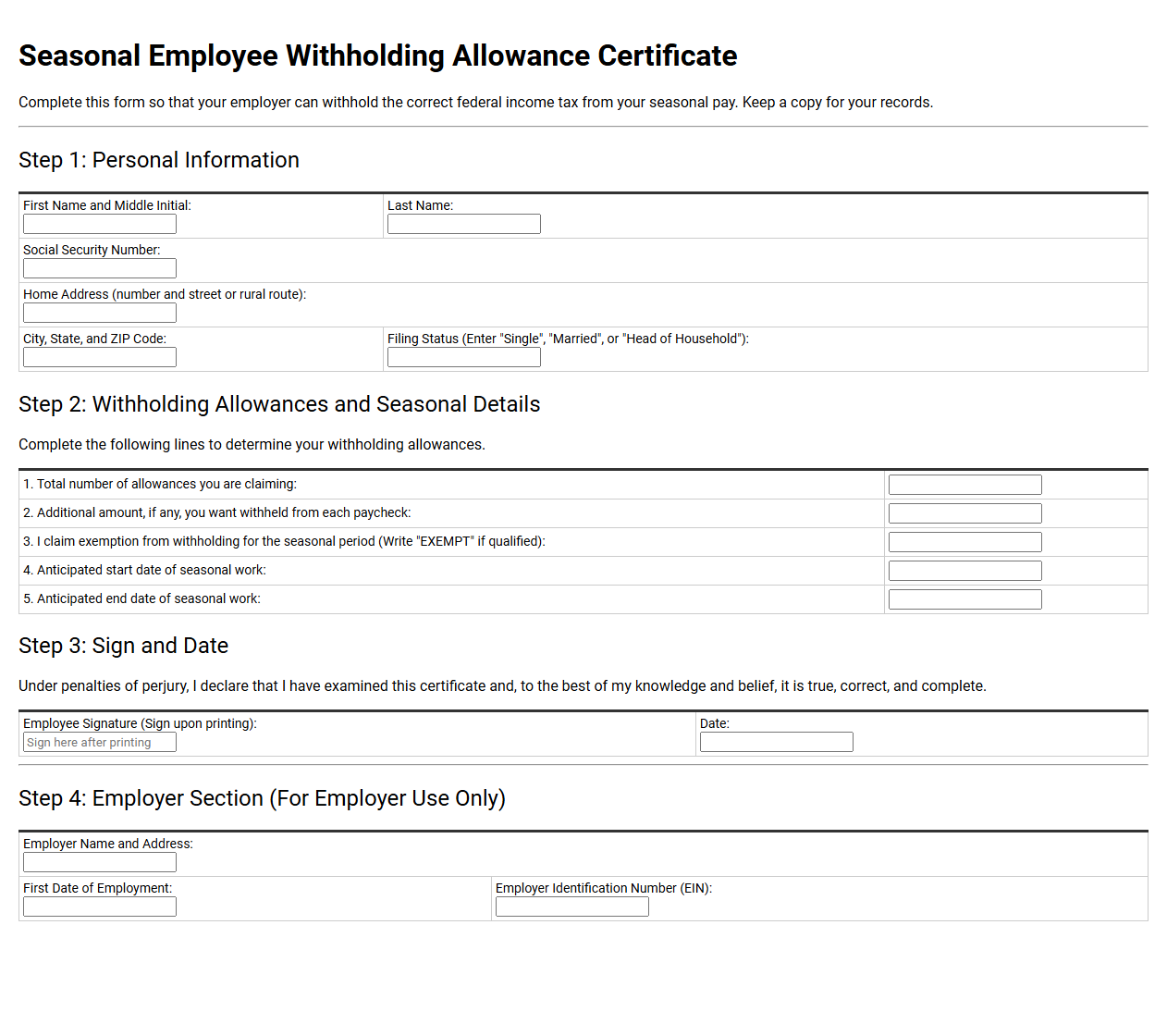Click the '2. Additional amount' label text

(217, 512)
